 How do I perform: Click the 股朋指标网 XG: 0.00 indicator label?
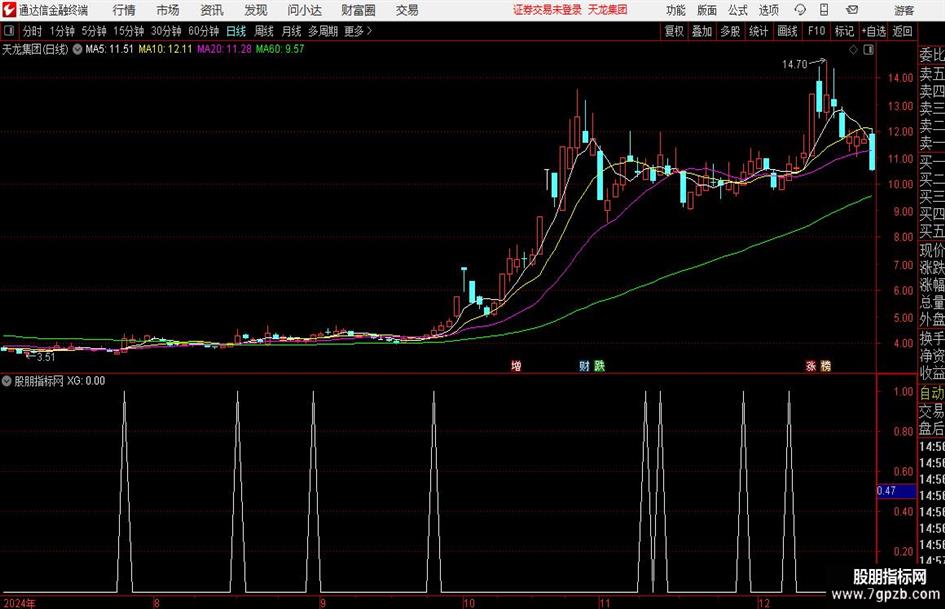pyautogui.click(x=60, y=381)
